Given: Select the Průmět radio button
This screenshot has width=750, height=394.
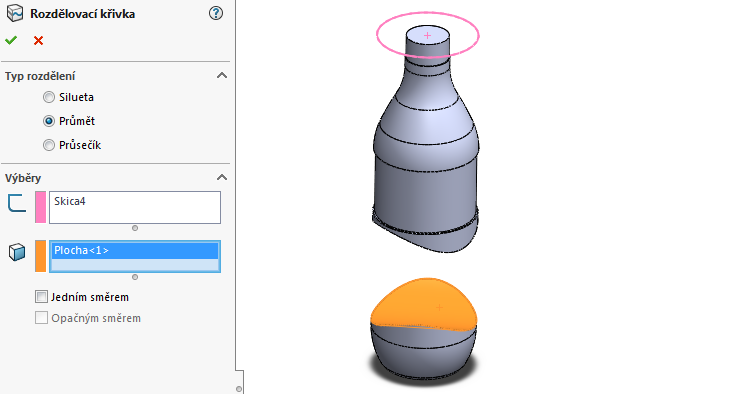Looking at the screenshot, I should [x=49, y=121].
